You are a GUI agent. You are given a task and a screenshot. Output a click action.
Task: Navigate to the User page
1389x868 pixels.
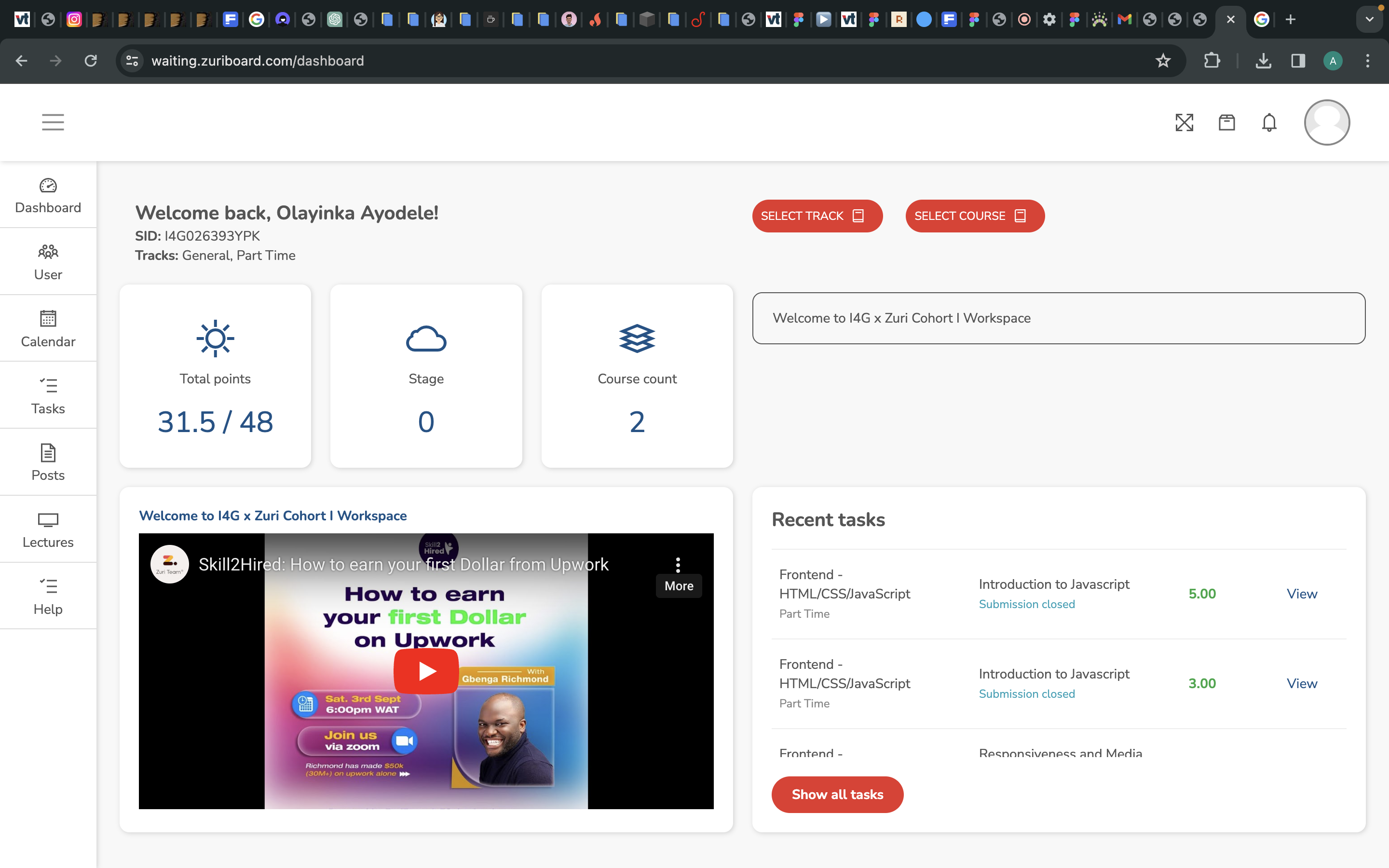tap(48, 261)
